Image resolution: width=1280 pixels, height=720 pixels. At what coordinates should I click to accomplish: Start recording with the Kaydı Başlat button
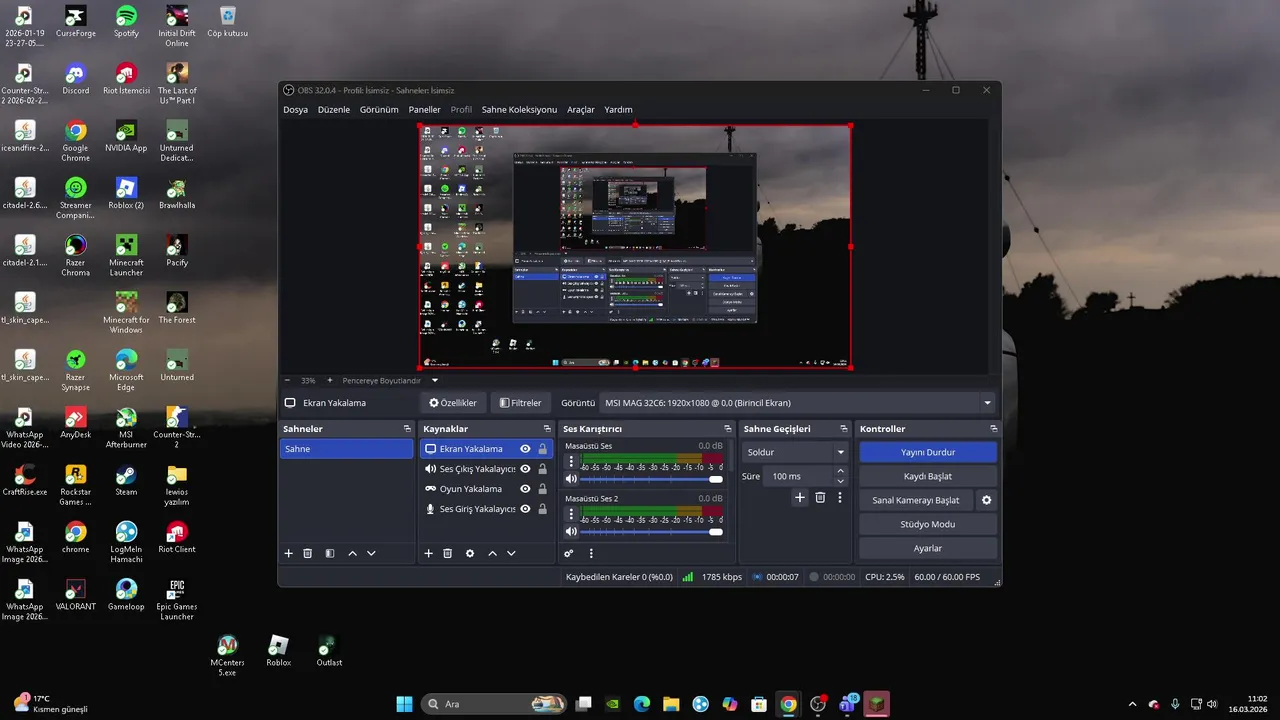(928, 476)
